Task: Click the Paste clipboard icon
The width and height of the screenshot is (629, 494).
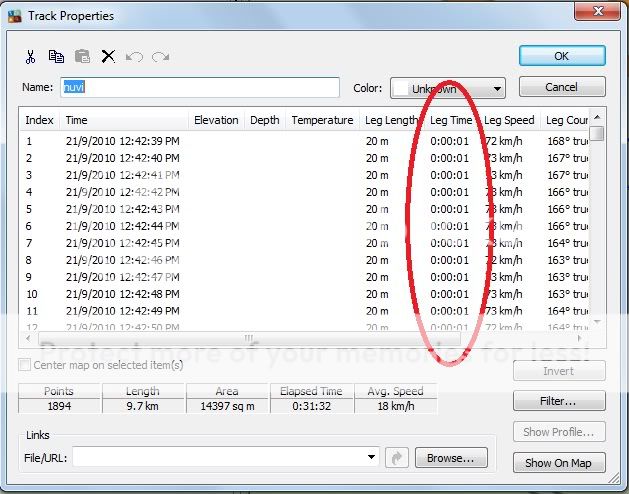Action: 82,57
